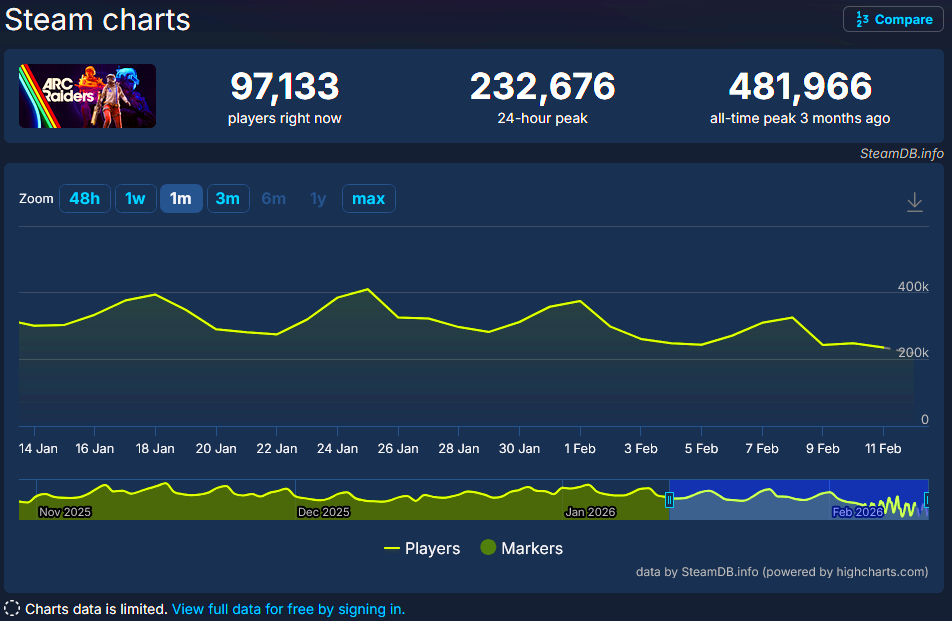Click the 400k y-axis label
Viewport: 952px width, 621px height.
[x=913, y=287]
